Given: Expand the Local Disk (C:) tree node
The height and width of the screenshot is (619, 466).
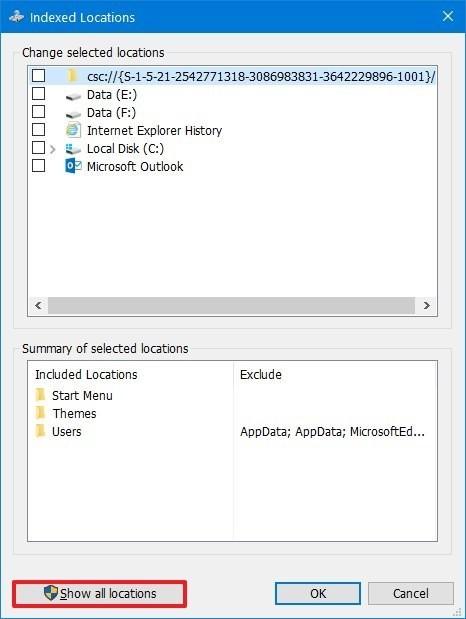Looking at the screenshot, I should click(x=53, y=149).
